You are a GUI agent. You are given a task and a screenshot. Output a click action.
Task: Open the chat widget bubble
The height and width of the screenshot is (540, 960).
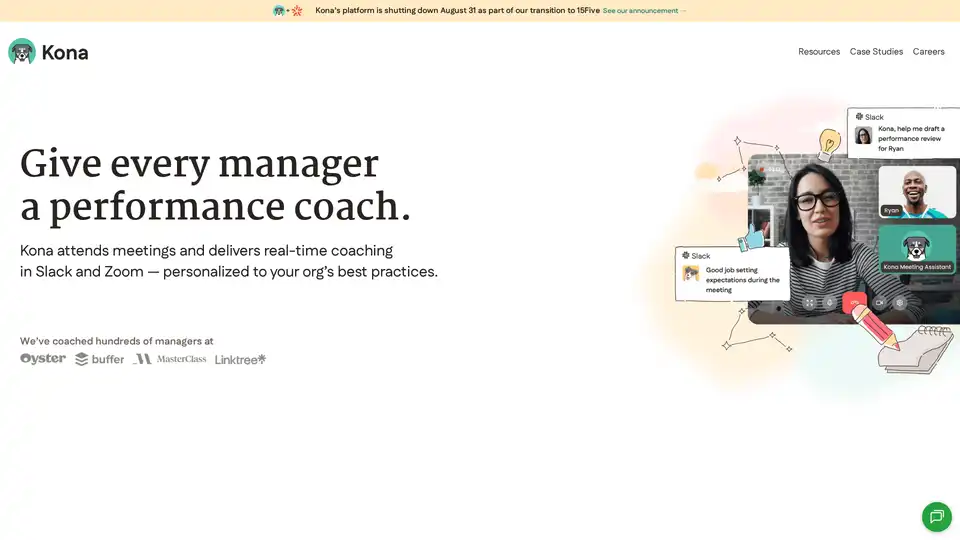[936, 516]
